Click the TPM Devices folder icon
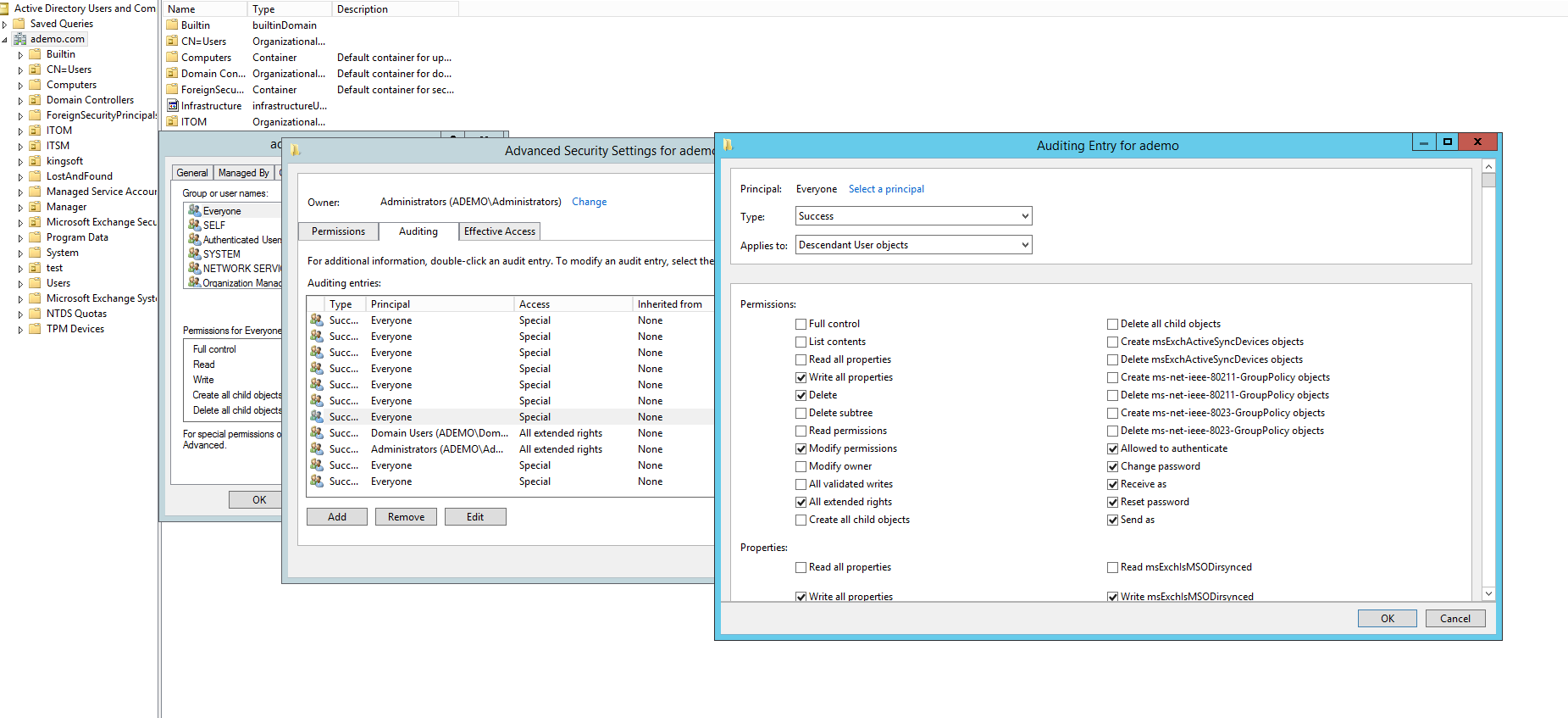The image size is (1568, 718). point(36,329)
